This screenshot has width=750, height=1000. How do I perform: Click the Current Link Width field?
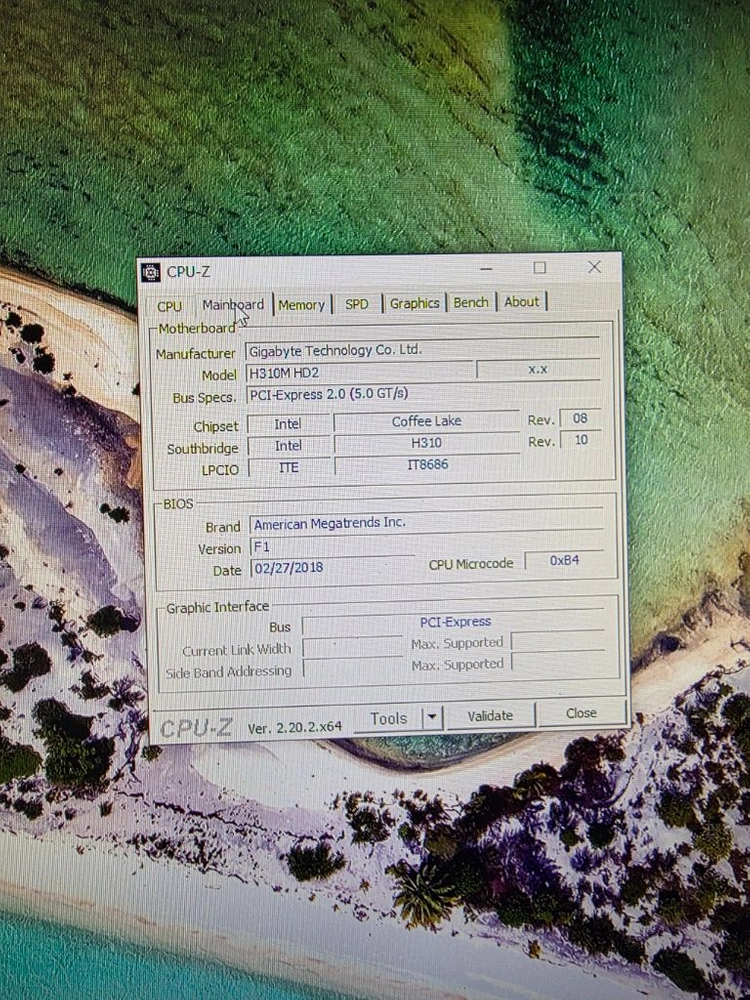[353, 647]
